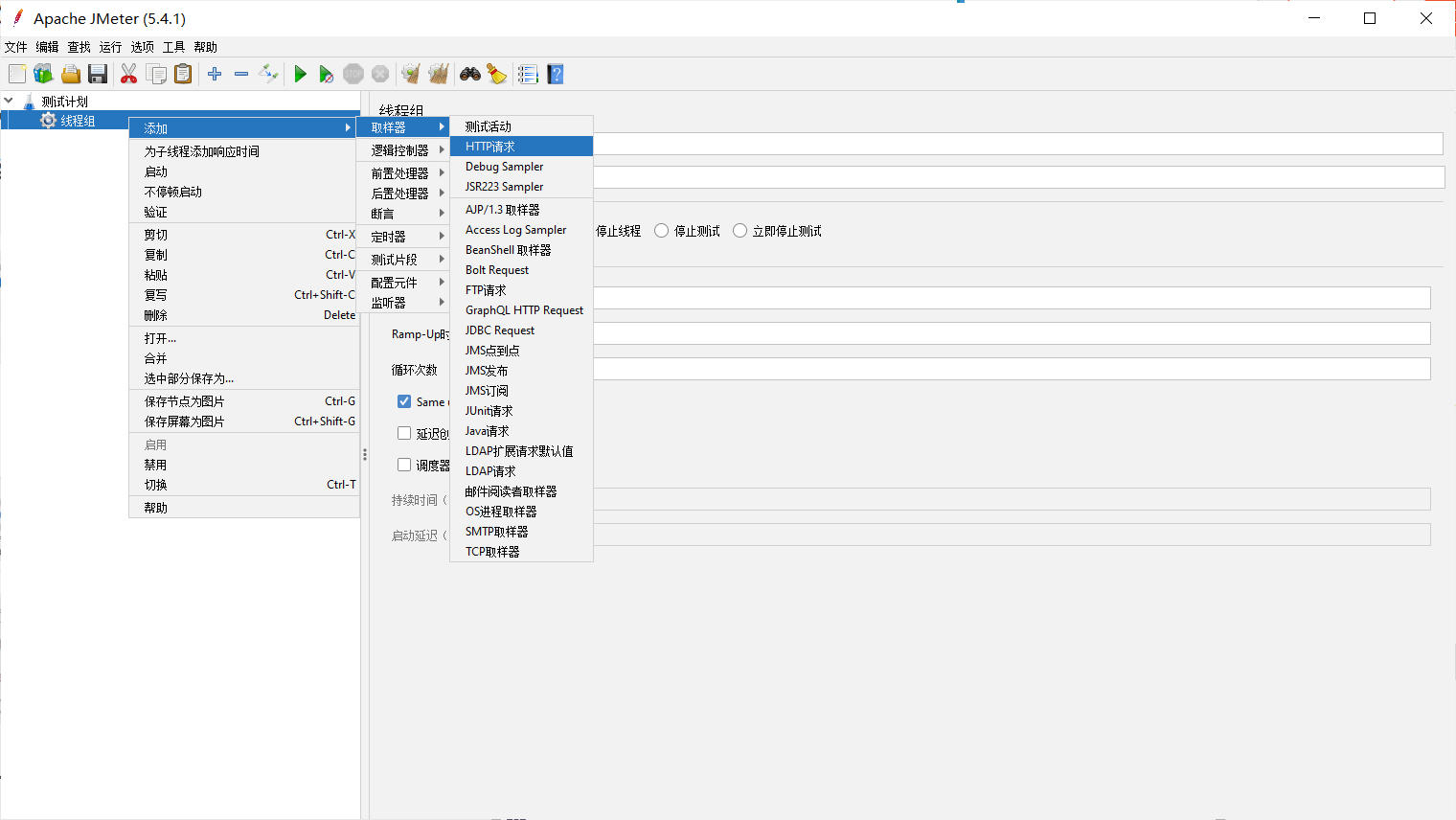Open the 选项 menu

pos(142,47)
